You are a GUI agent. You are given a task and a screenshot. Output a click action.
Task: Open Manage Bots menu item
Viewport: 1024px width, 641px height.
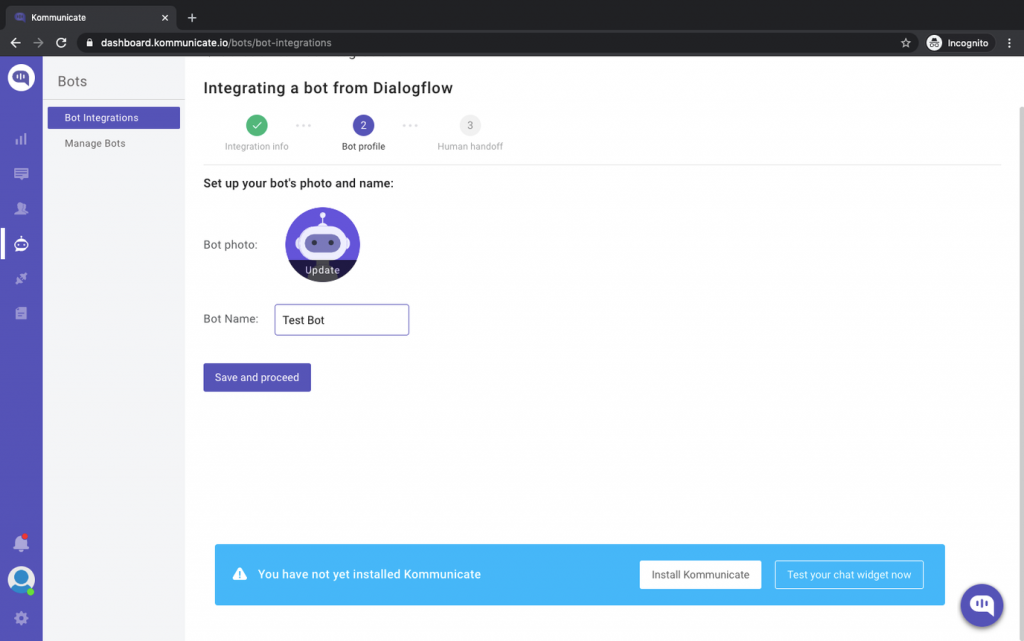point(95,143)
